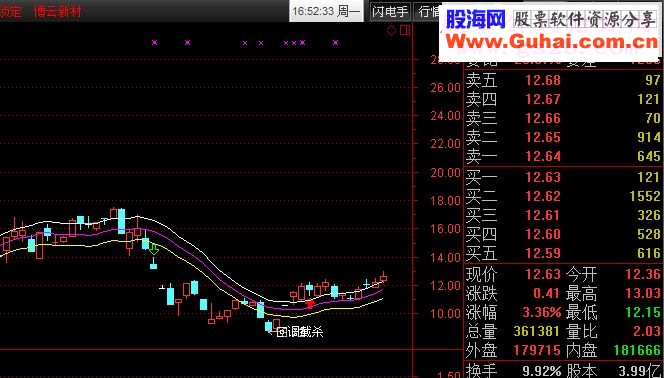Select the 买一 row label
This screenshot has width=664, height=378.
tap(481, 177)
